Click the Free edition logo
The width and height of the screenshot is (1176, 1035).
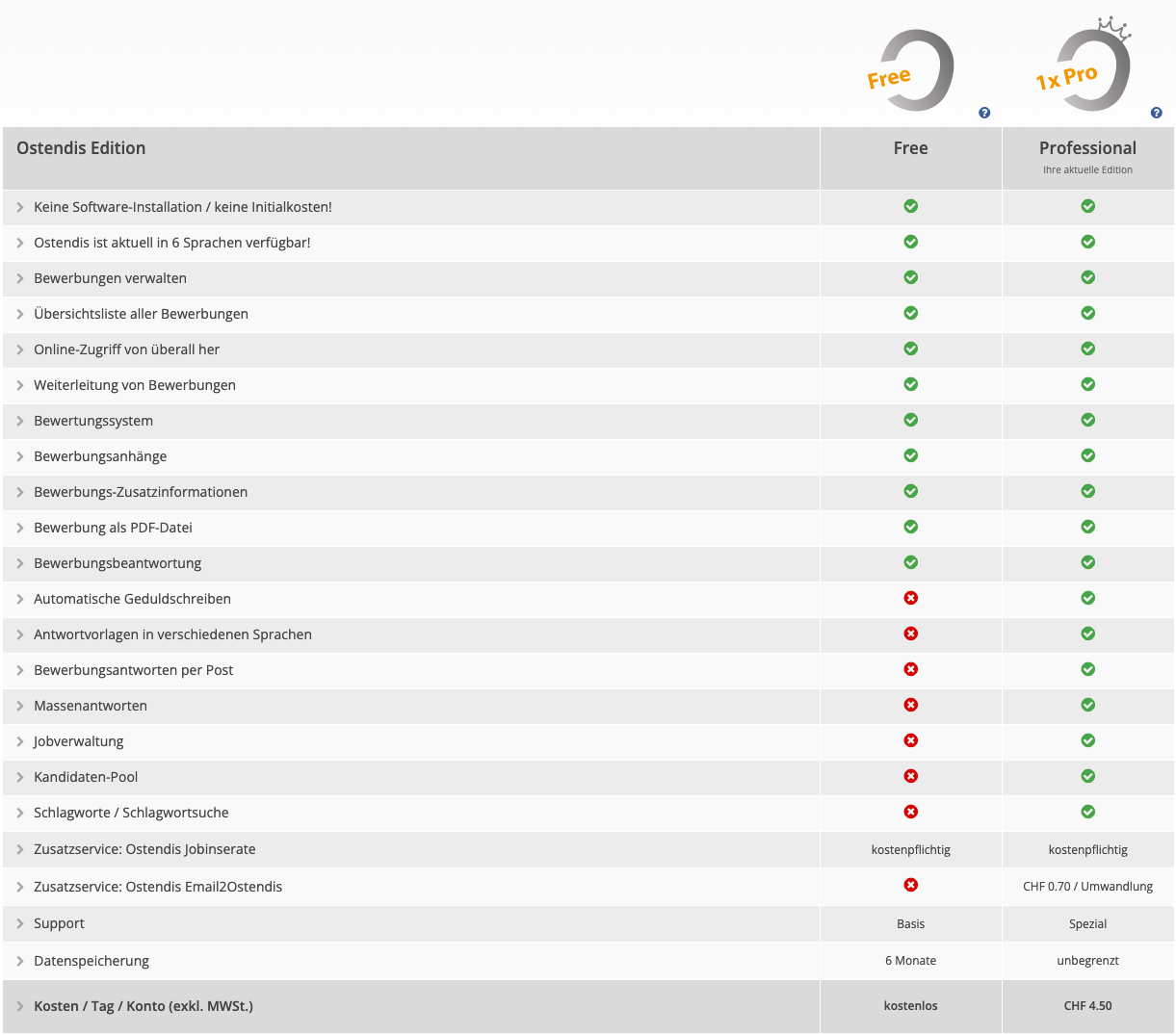[x=910, y=71]
